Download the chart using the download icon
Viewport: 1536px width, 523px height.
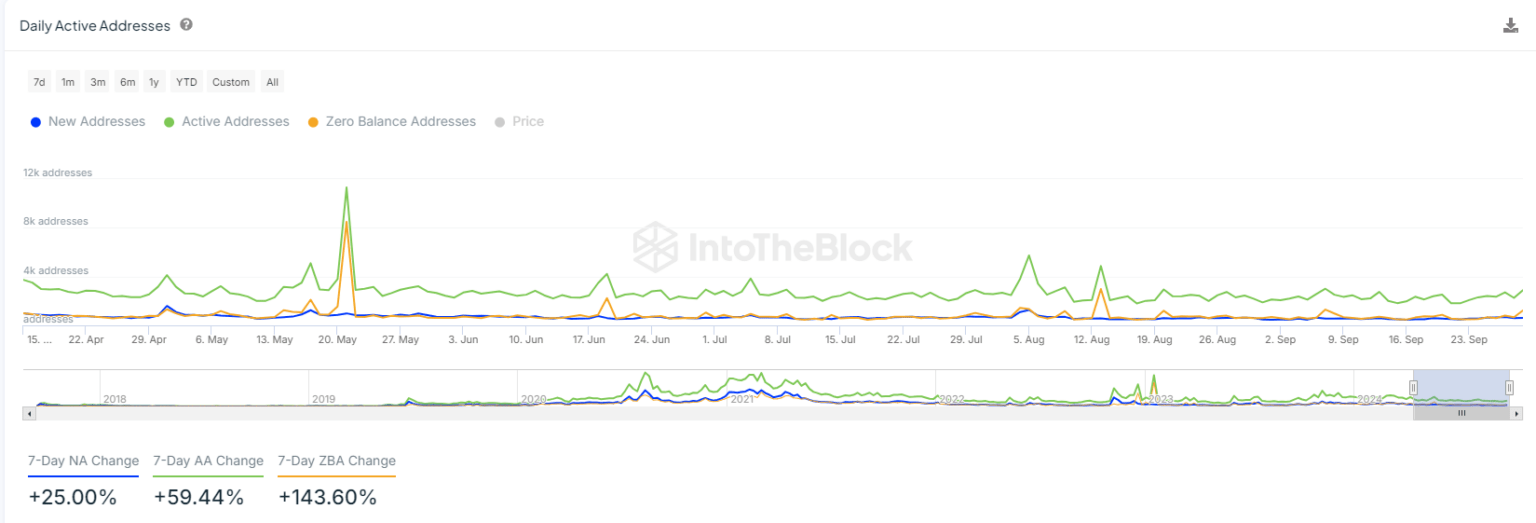tap(1510, 26)
